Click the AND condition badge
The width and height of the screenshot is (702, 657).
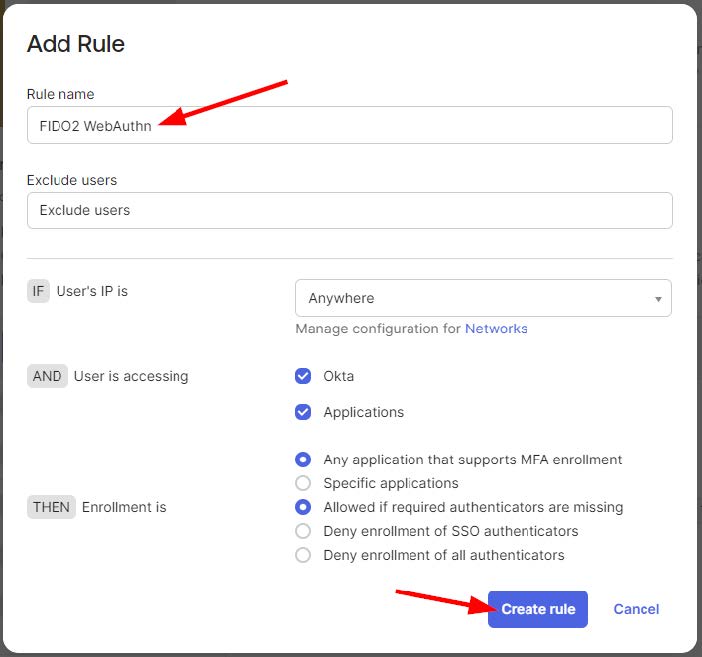pyautogui.click(x=46, y=376)
